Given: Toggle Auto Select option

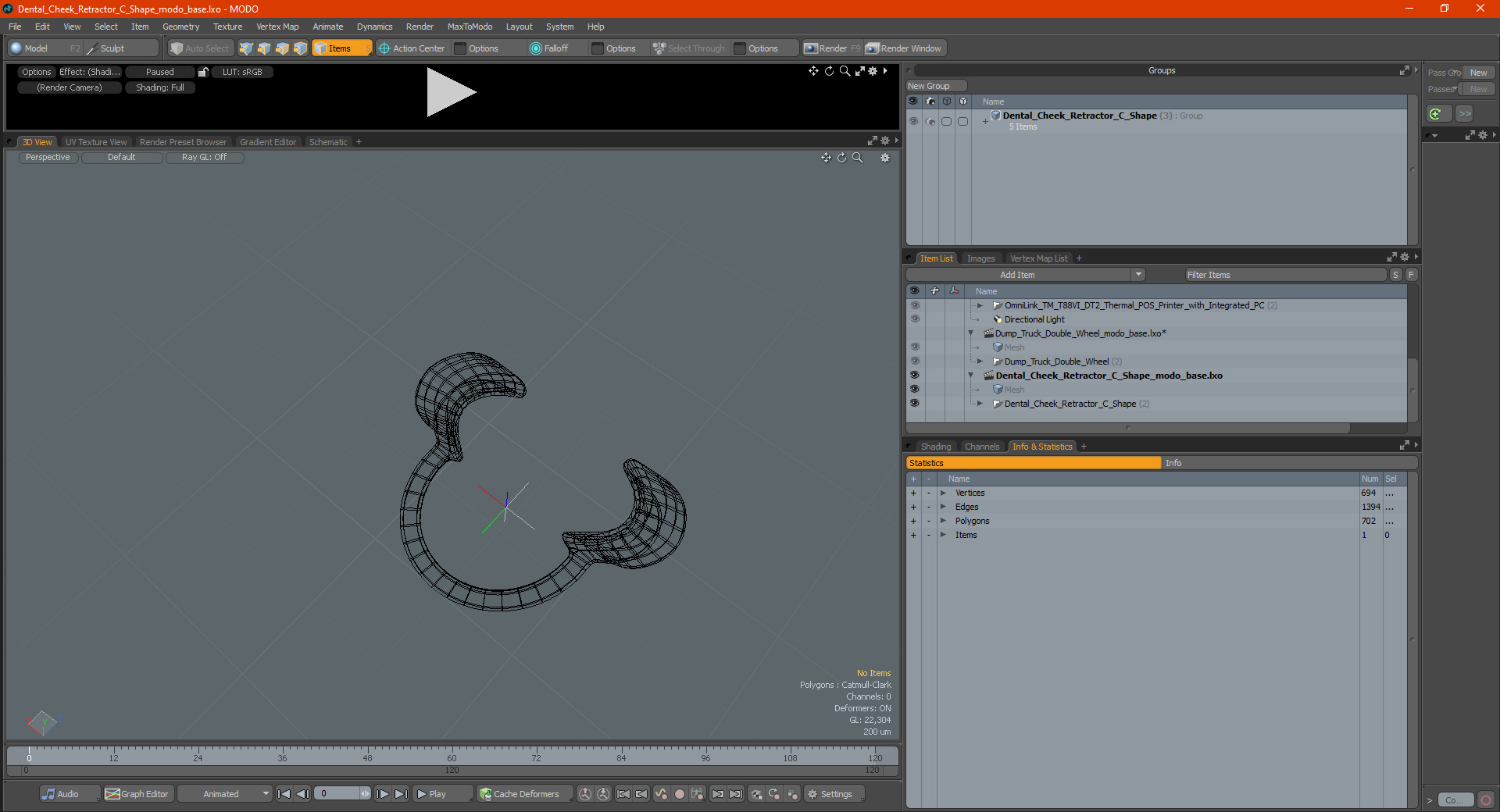Looking at the screenshot, I should [x=200, y=48].
